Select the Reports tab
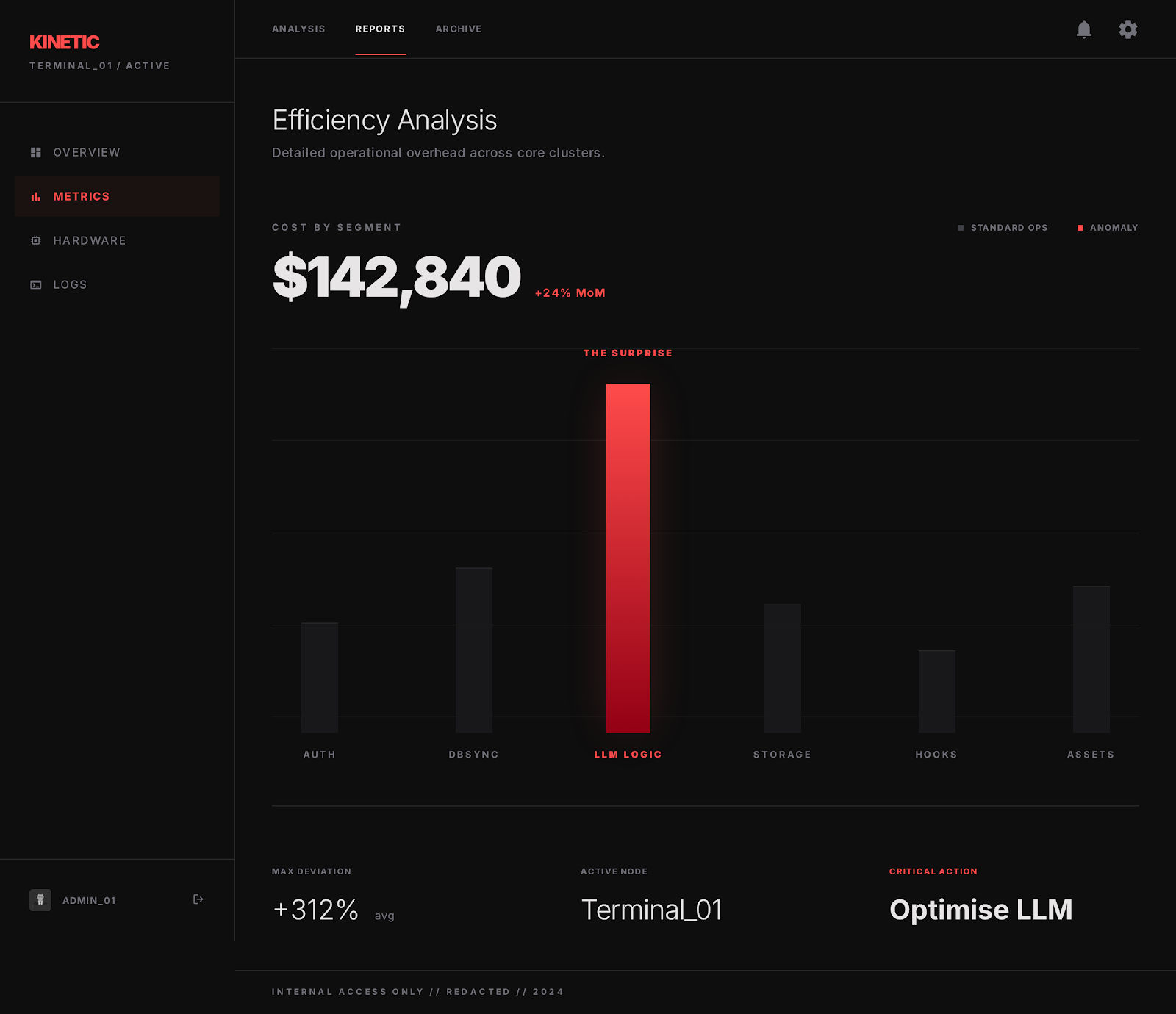Viewport: 1176px width, 1014px height. tap(380, 29)
